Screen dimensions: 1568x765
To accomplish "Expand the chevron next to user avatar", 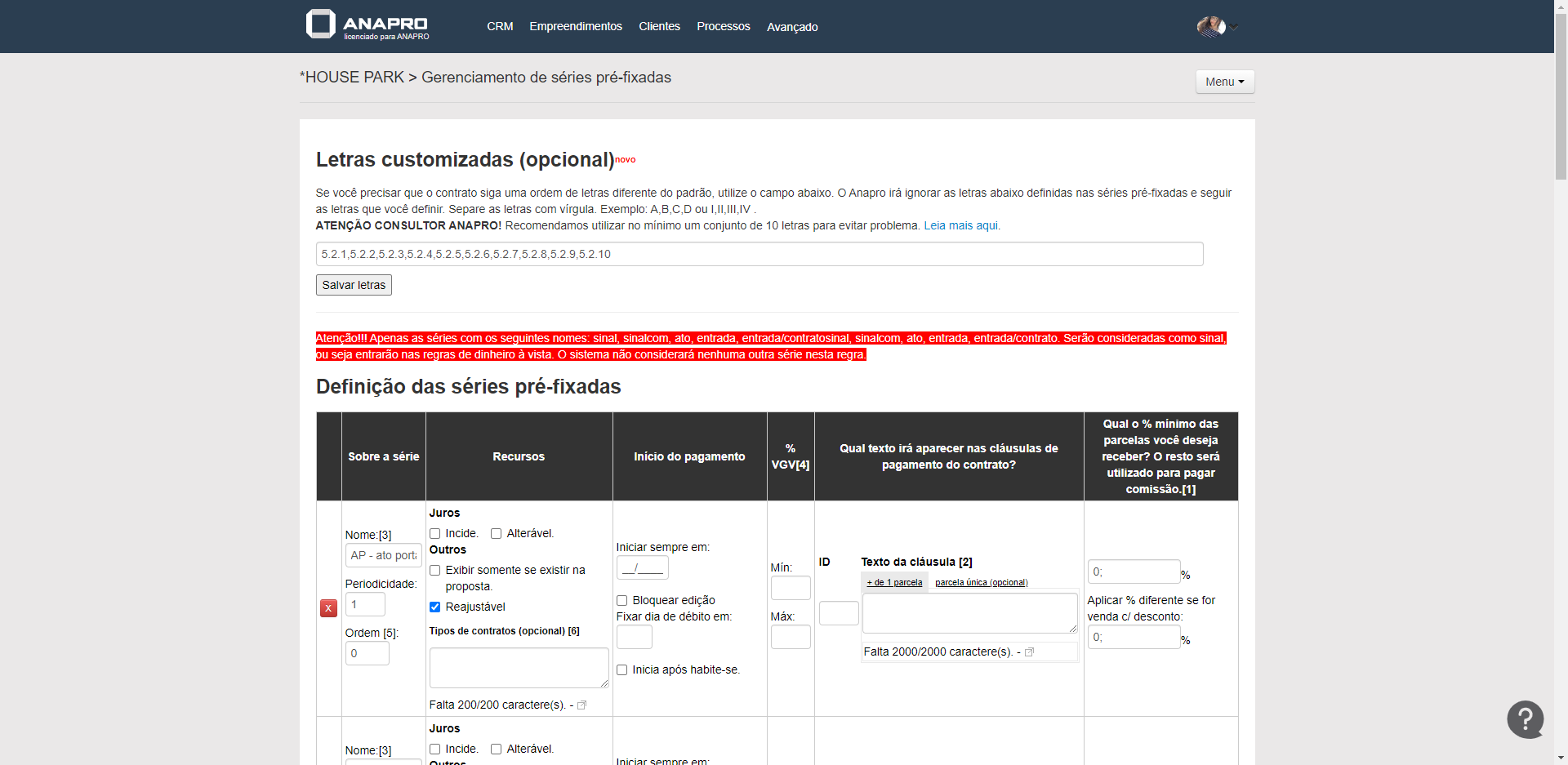I will (x=1235, y=28).
